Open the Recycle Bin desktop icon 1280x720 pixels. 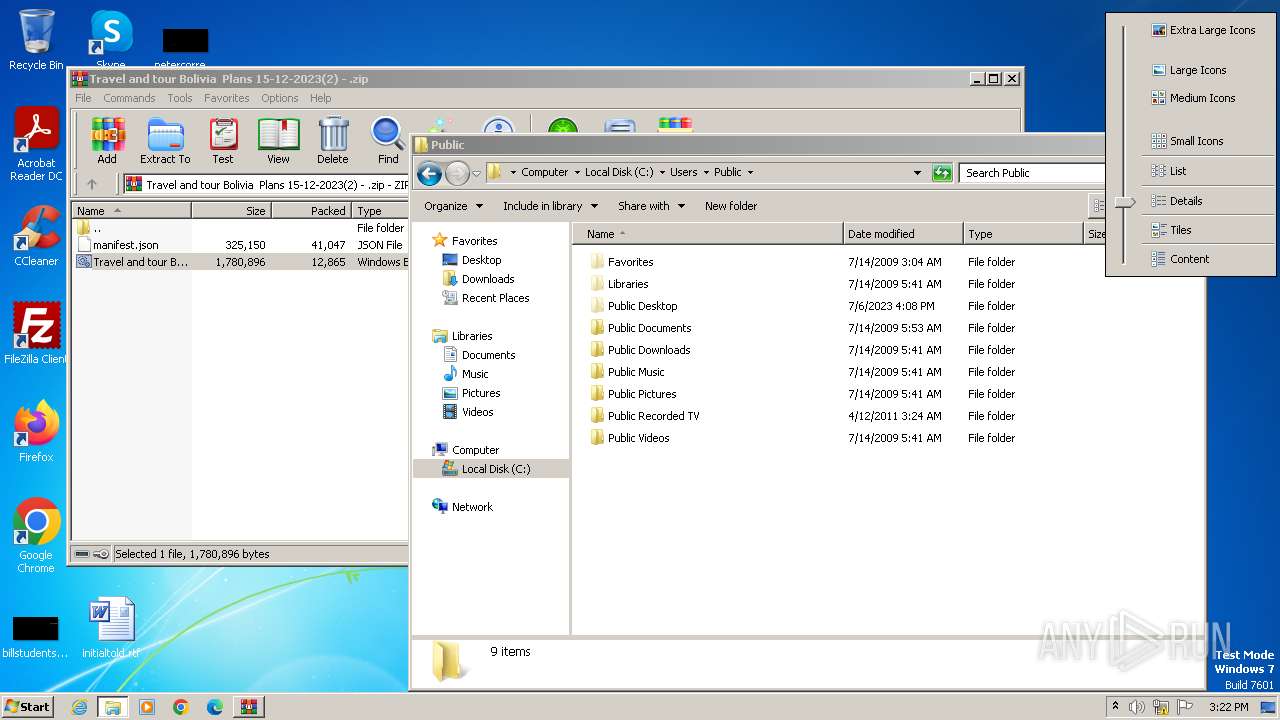36,40
